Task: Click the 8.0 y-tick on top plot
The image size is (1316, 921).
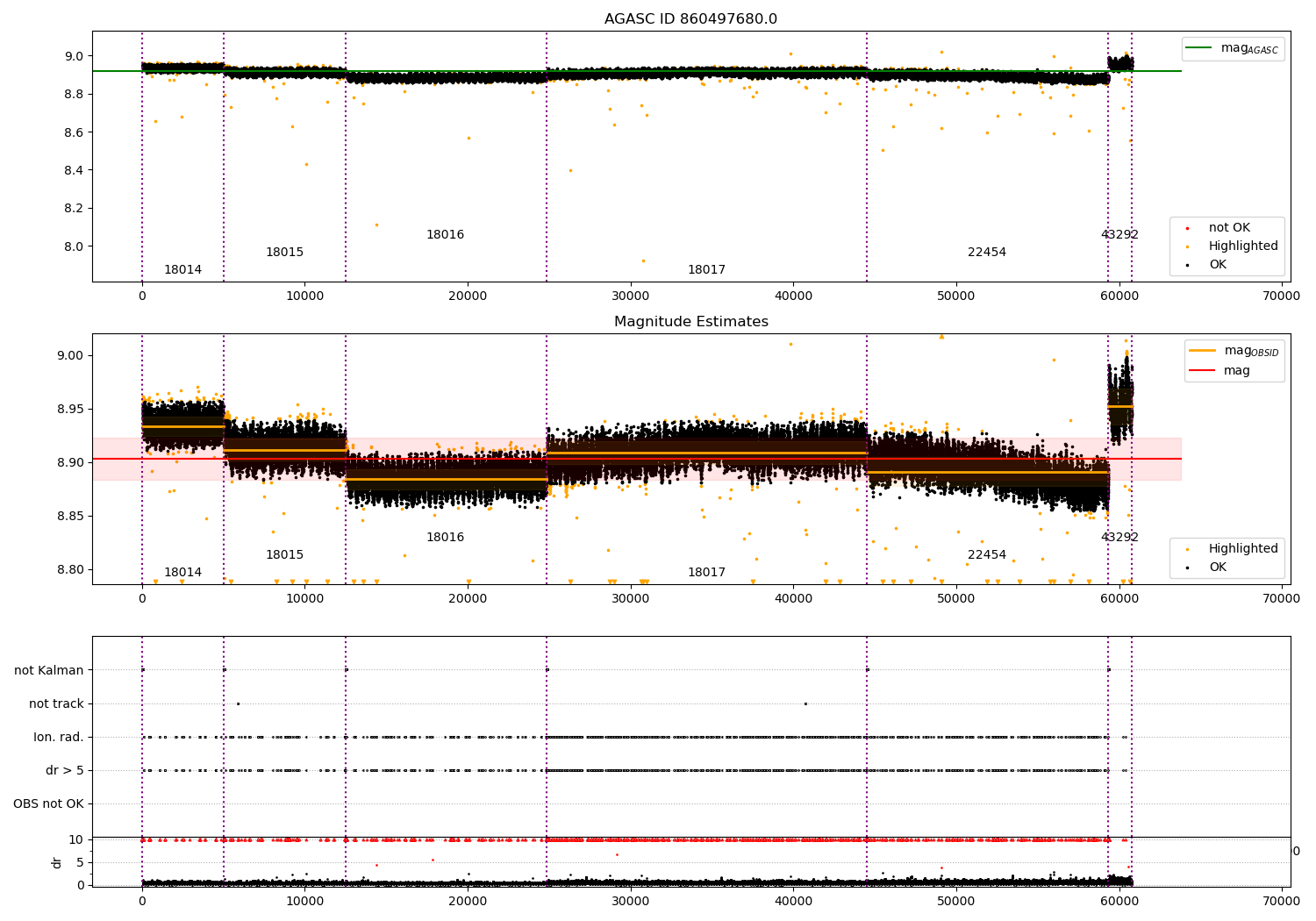Action: point(74,246)
